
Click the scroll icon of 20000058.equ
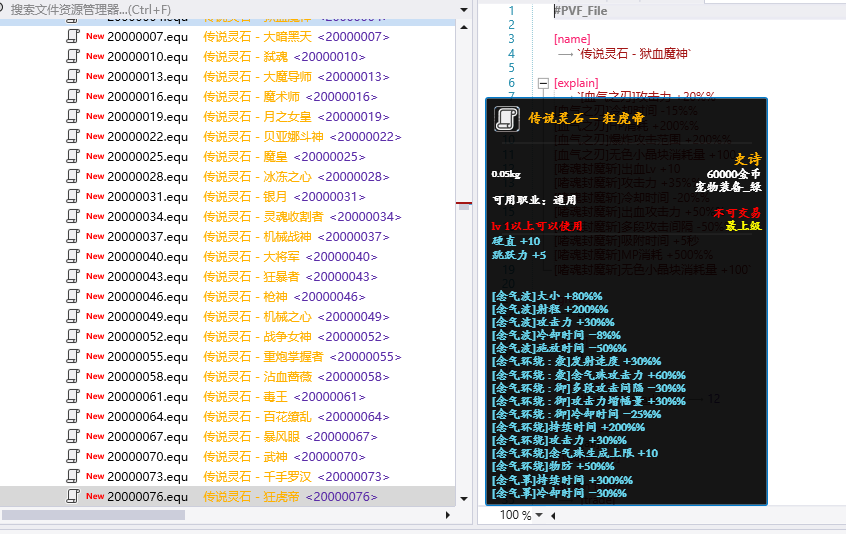tap(72, 376)
